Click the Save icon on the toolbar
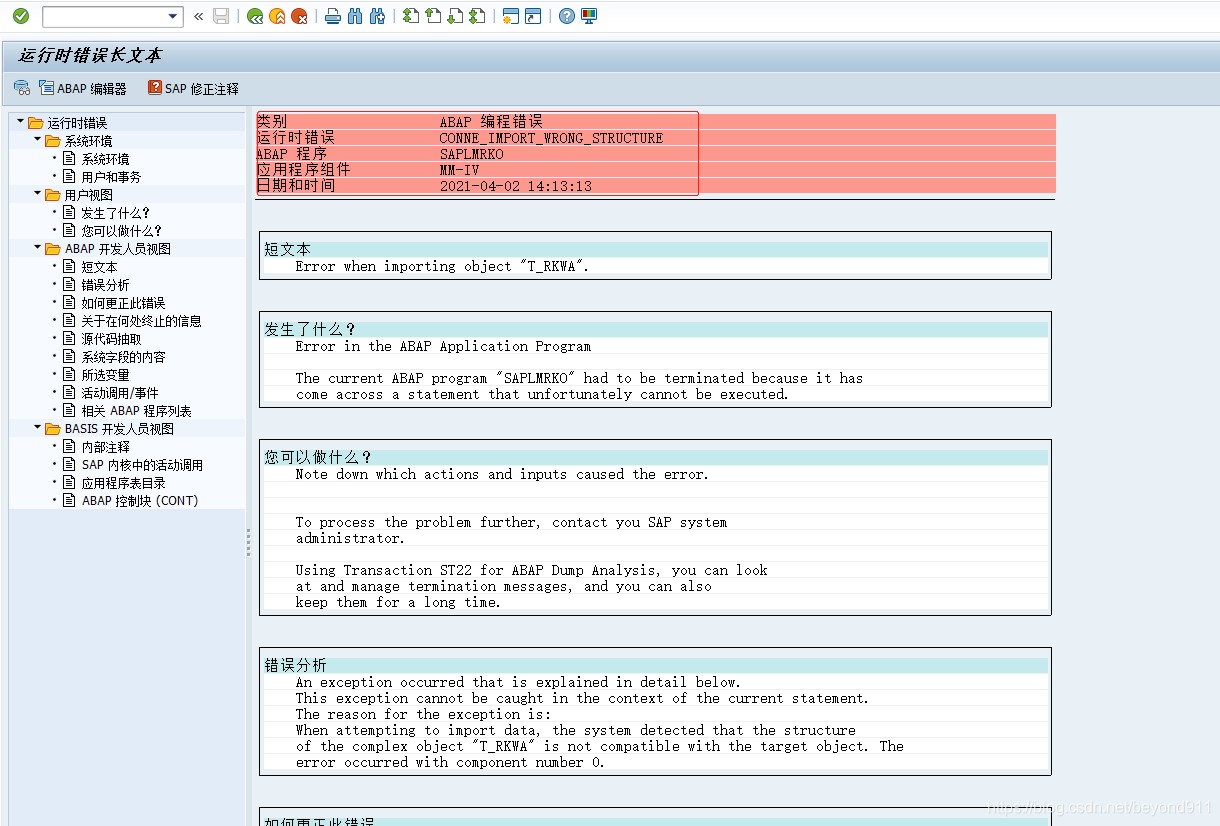Screen dimensions: 1220x826 click(x=222, y=16)
